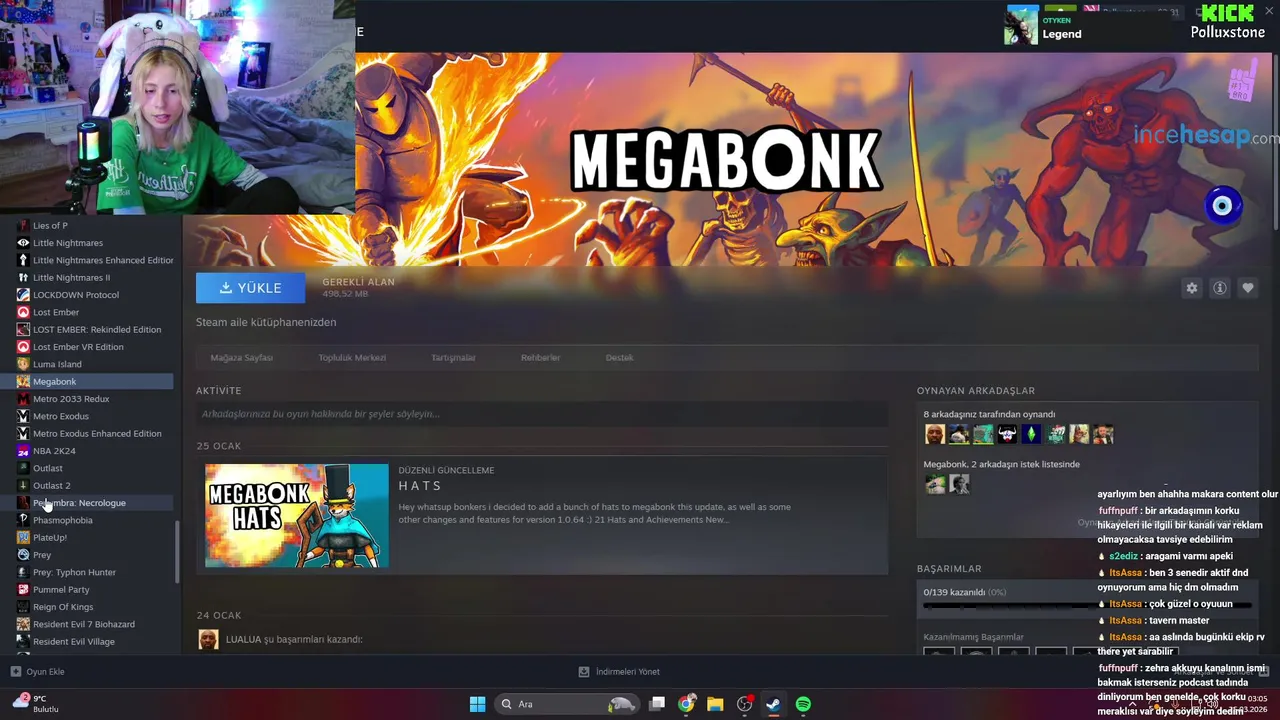The width and height of the screenshot is (1280, 720).
Task: Click the Metro Exodus game icon
Action: coord(23,416)
